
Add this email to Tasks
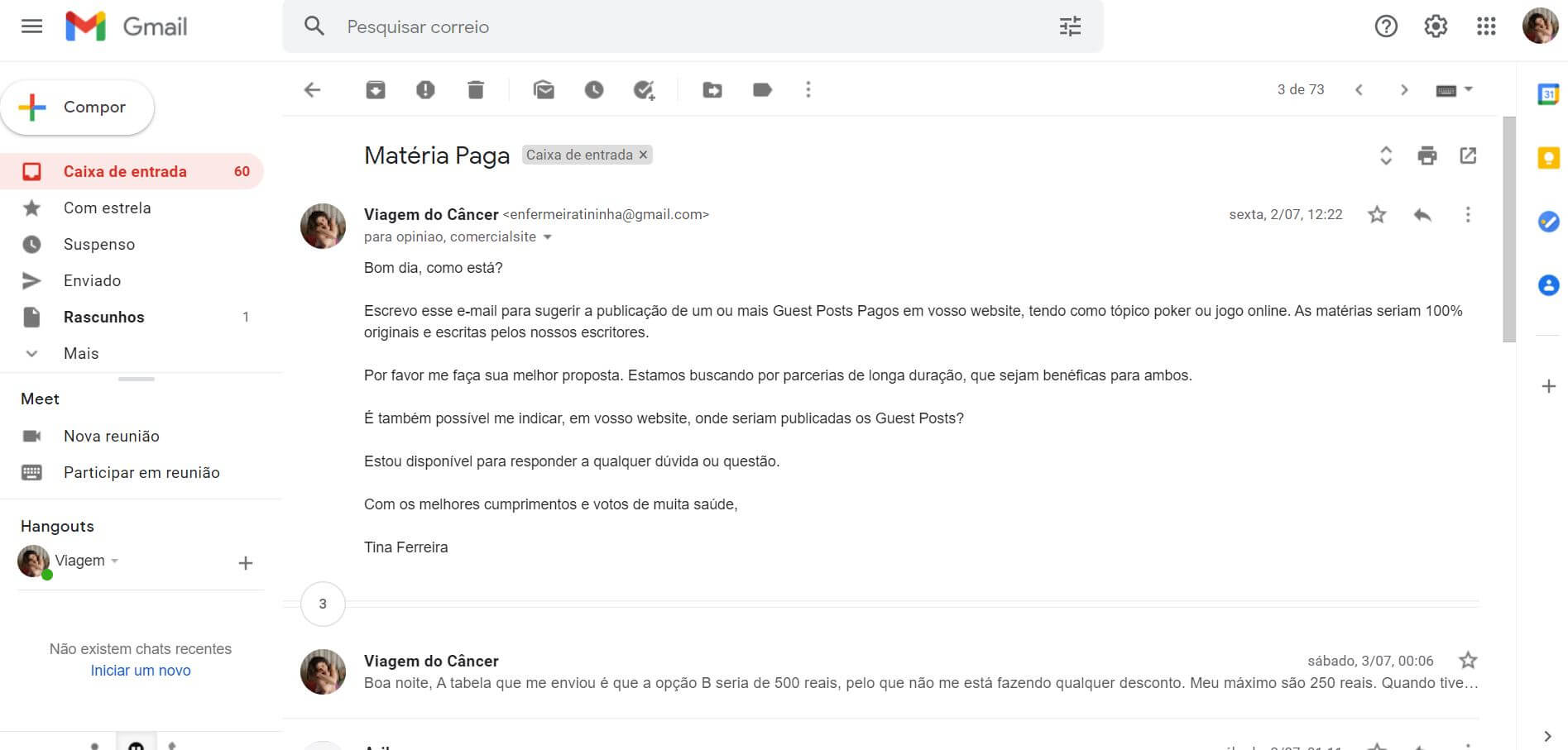click(645, 89)
